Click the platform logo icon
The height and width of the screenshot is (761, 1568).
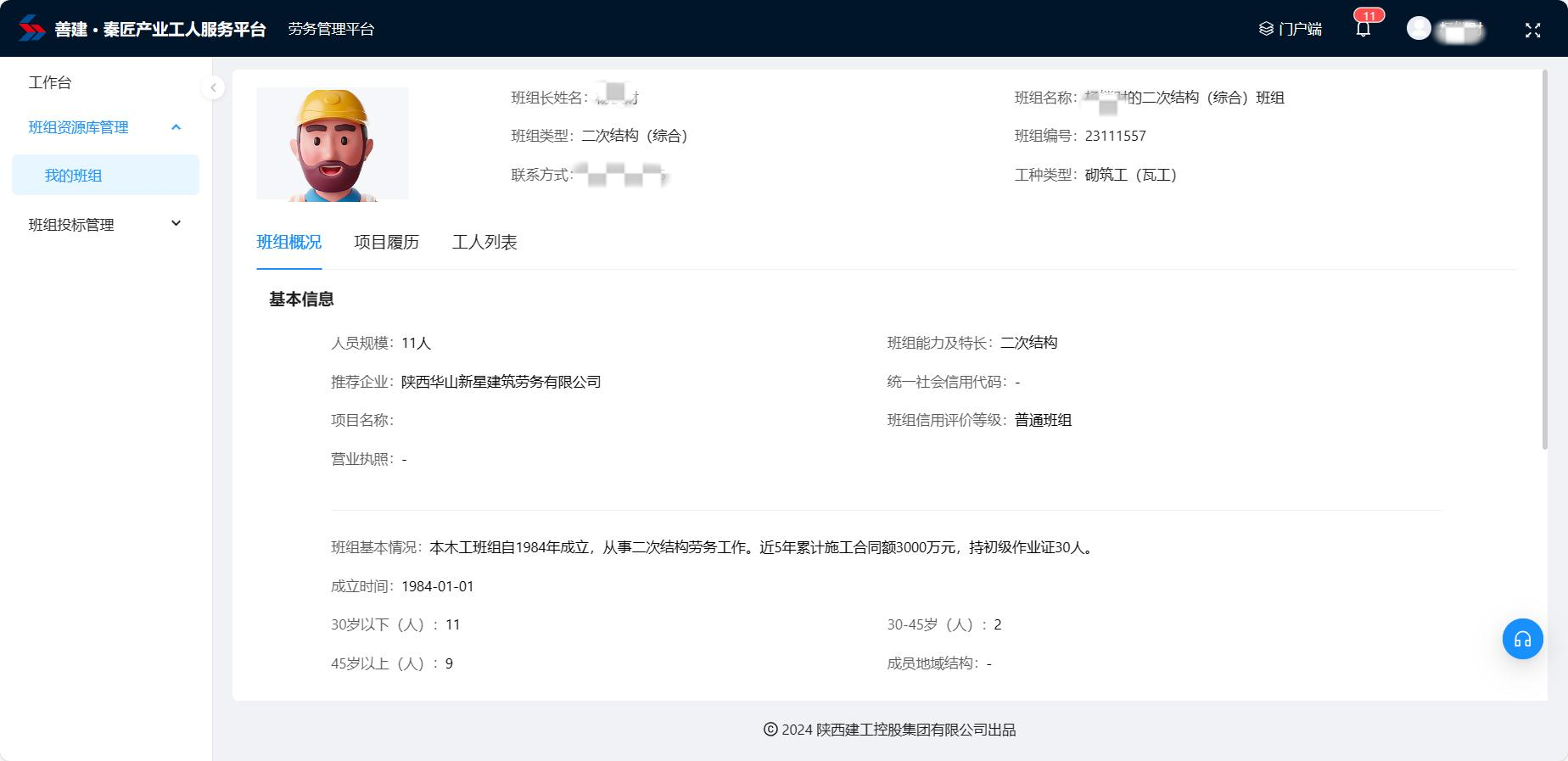(x=31, y=29)
